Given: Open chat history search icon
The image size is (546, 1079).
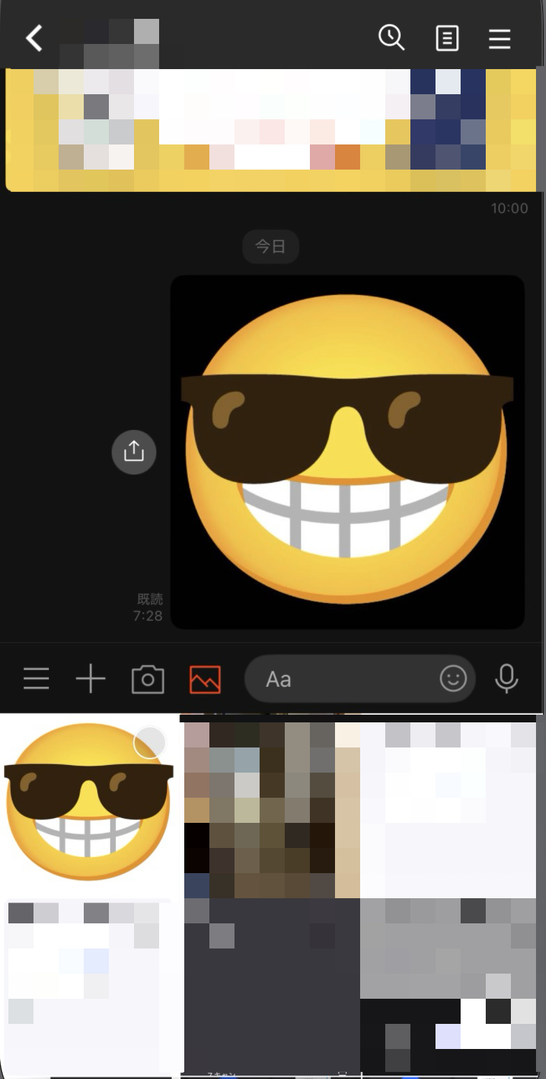Looking at the screenshot, I should click(391, 37).
